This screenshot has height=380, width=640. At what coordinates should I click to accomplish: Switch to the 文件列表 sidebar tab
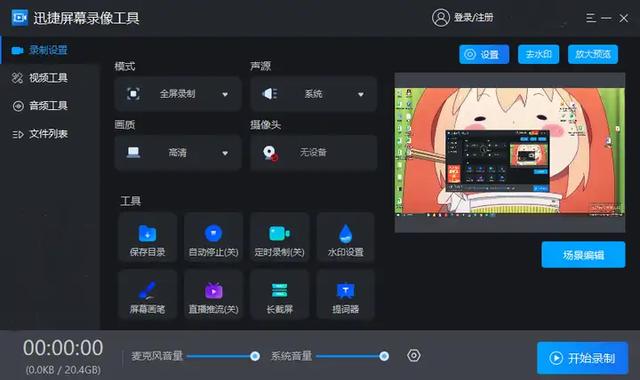click(x=40, y=134)
